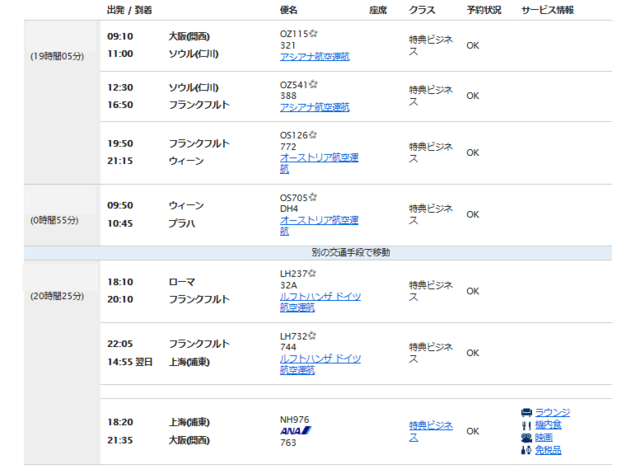Click aircraft type 763 for NH976
This screenshot has width=640, height=469.
[288, 442]
